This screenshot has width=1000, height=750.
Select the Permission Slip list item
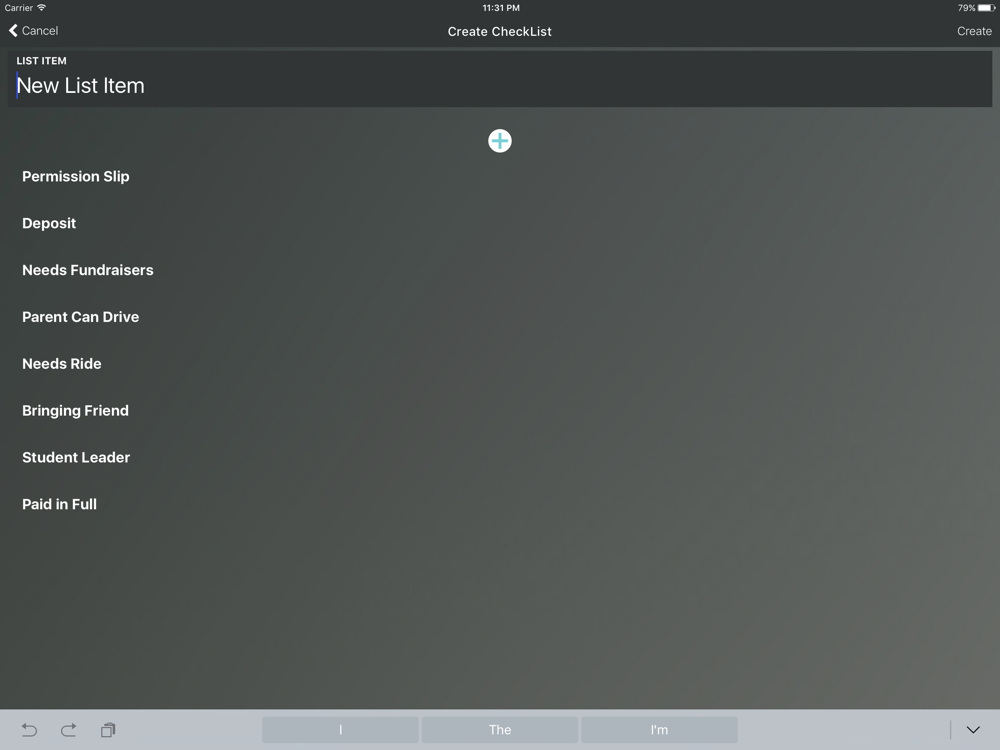(76, 177)
